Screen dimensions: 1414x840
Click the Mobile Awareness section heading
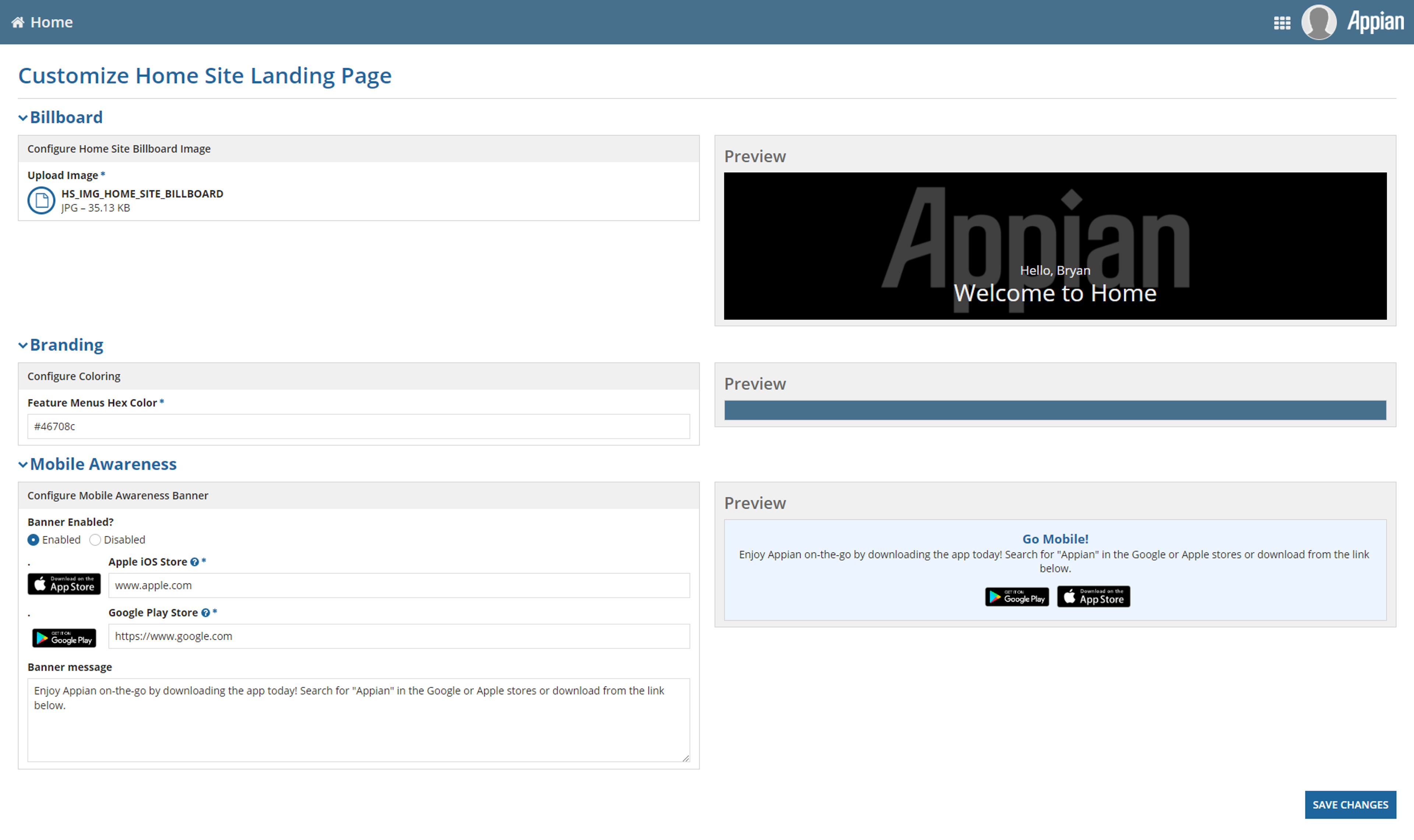tap(103, 464)
